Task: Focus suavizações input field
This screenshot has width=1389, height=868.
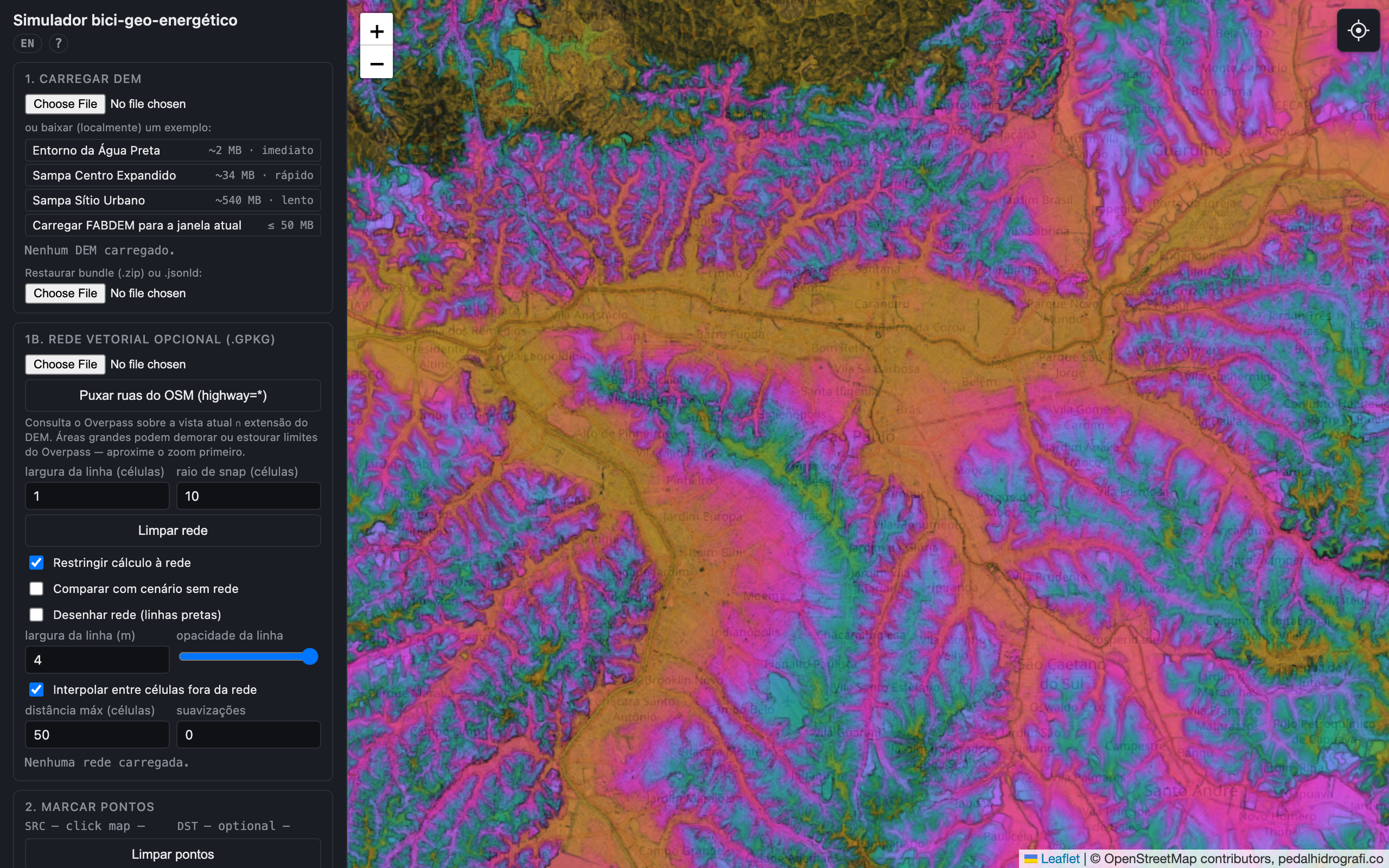Action: tap(249, 735)
